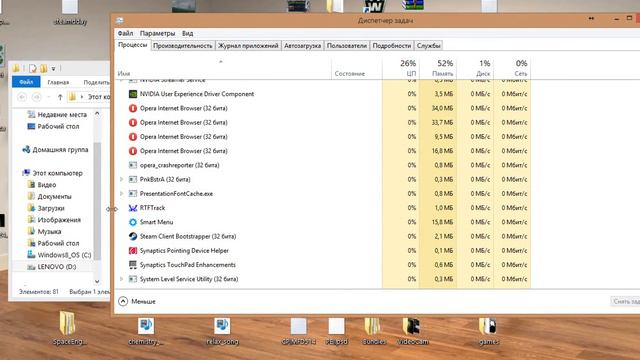Image resolution: width=640 pixels, height=360 pixels.
Task: Select Недавние места in Explorer sidebar
Action: [x=57, y=115]
